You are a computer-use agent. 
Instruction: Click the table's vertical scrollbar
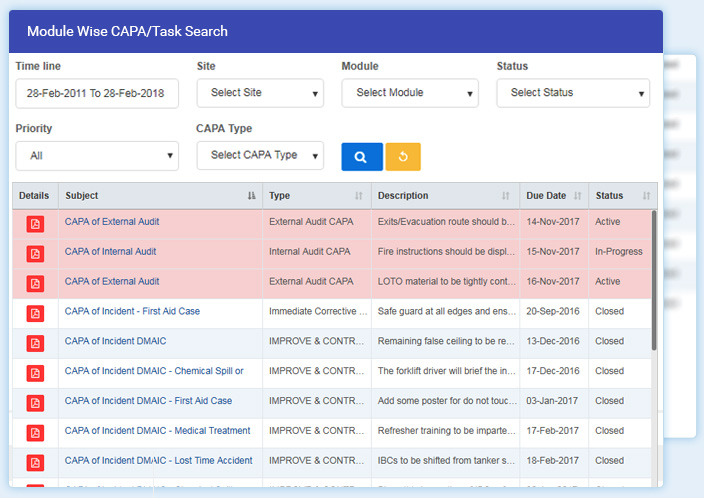[x=655, y=280]
